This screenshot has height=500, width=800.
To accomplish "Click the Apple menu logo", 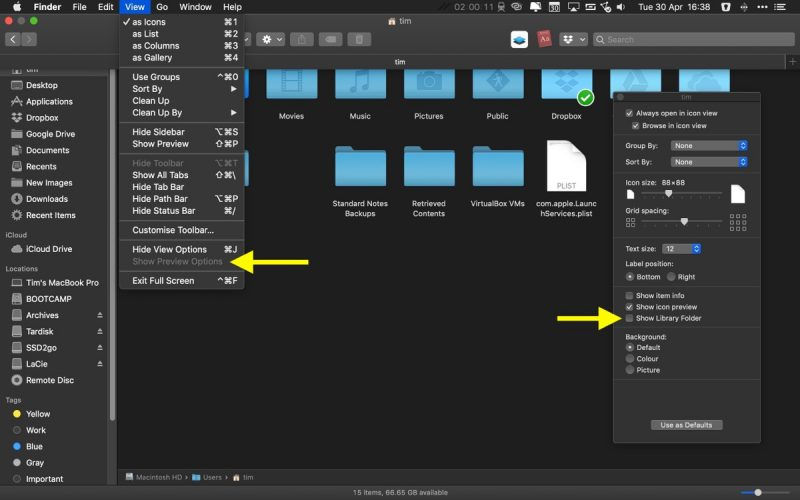I will [x=17, y=7].
